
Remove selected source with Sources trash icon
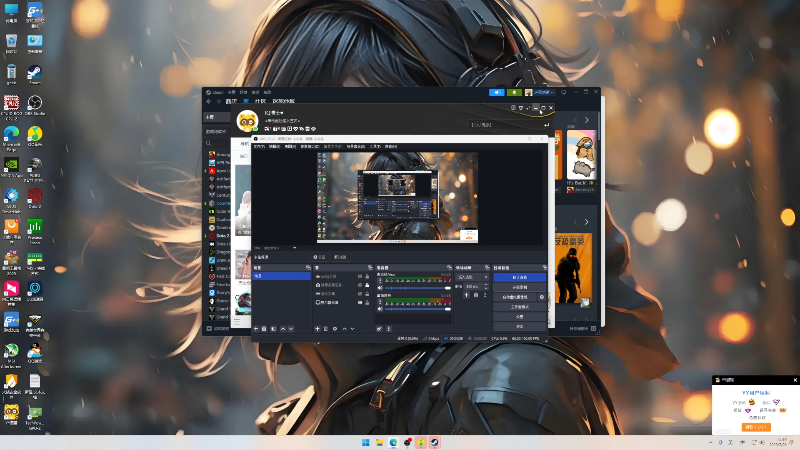326,329
